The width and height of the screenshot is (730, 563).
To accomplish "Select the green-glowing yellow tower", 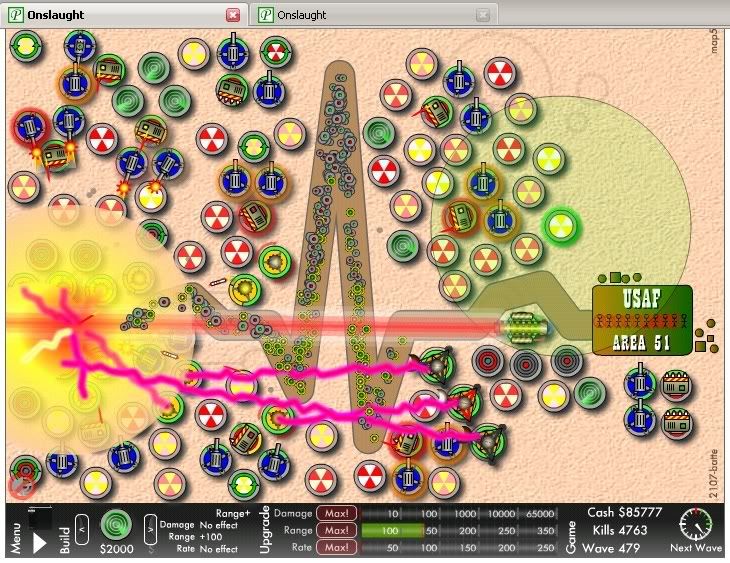I will [561, 226].
